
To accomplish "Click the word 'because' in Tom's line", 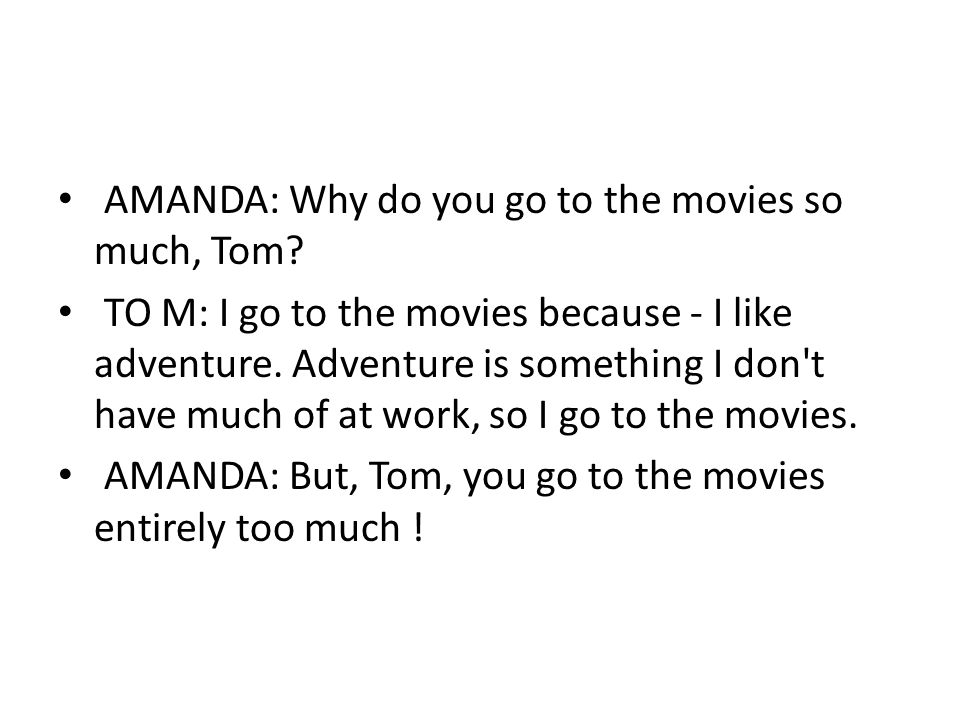I will pos(610,313).
